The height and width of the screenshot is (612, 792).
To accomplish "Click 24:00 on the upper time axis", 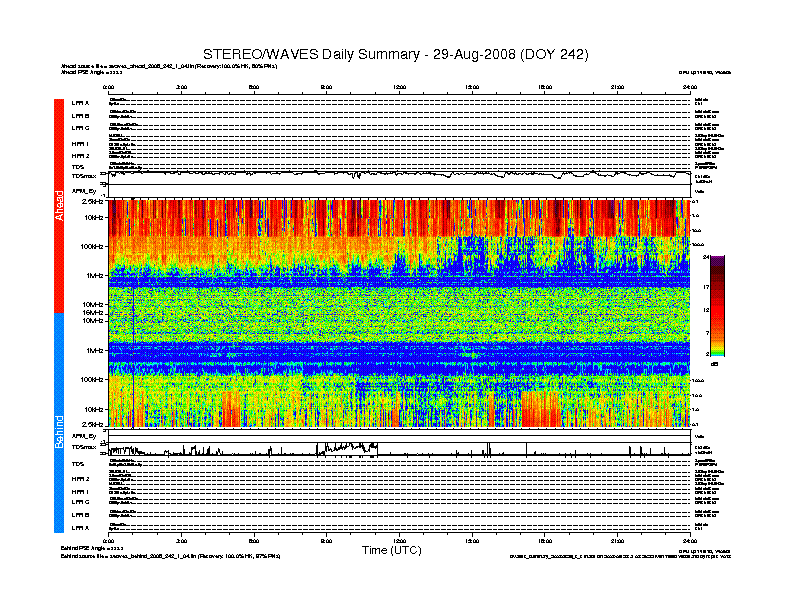I will click(x=690, y=87).
